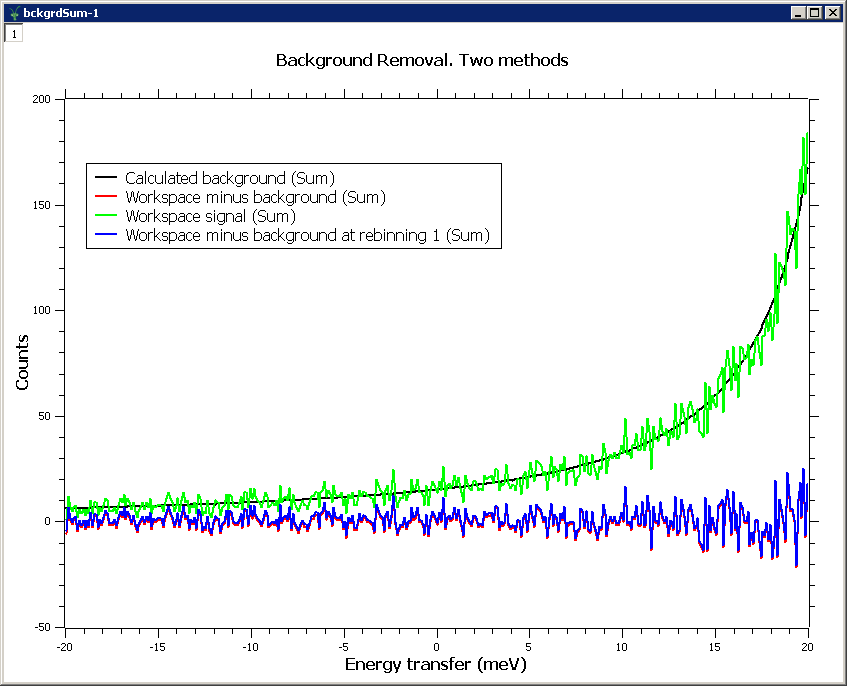Click the "Counts" Y-axis label
This screenshot has height=686, width=847.
pyautogui.click(x=22, y=362)
